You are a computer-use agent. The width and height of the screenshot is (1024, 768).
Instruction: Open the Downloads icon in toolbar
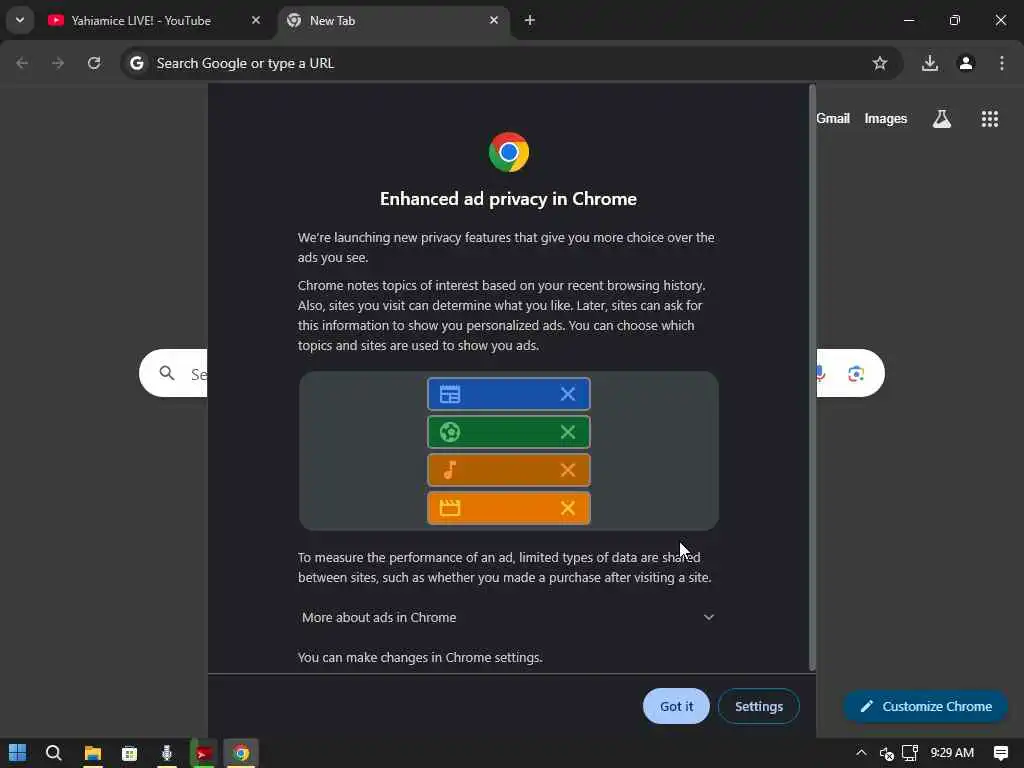pos(929,63)
